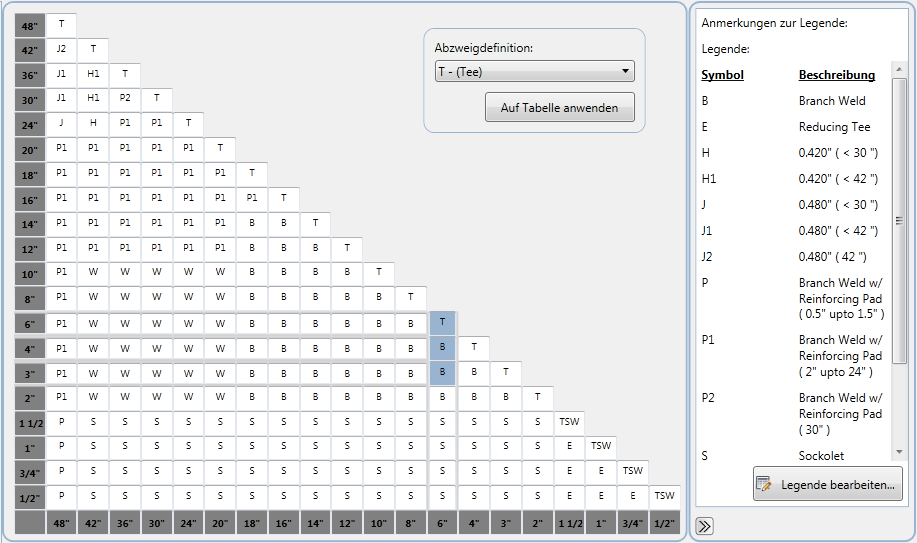
Task: Click the legend scrollbar down arrow
Action: 899,453
